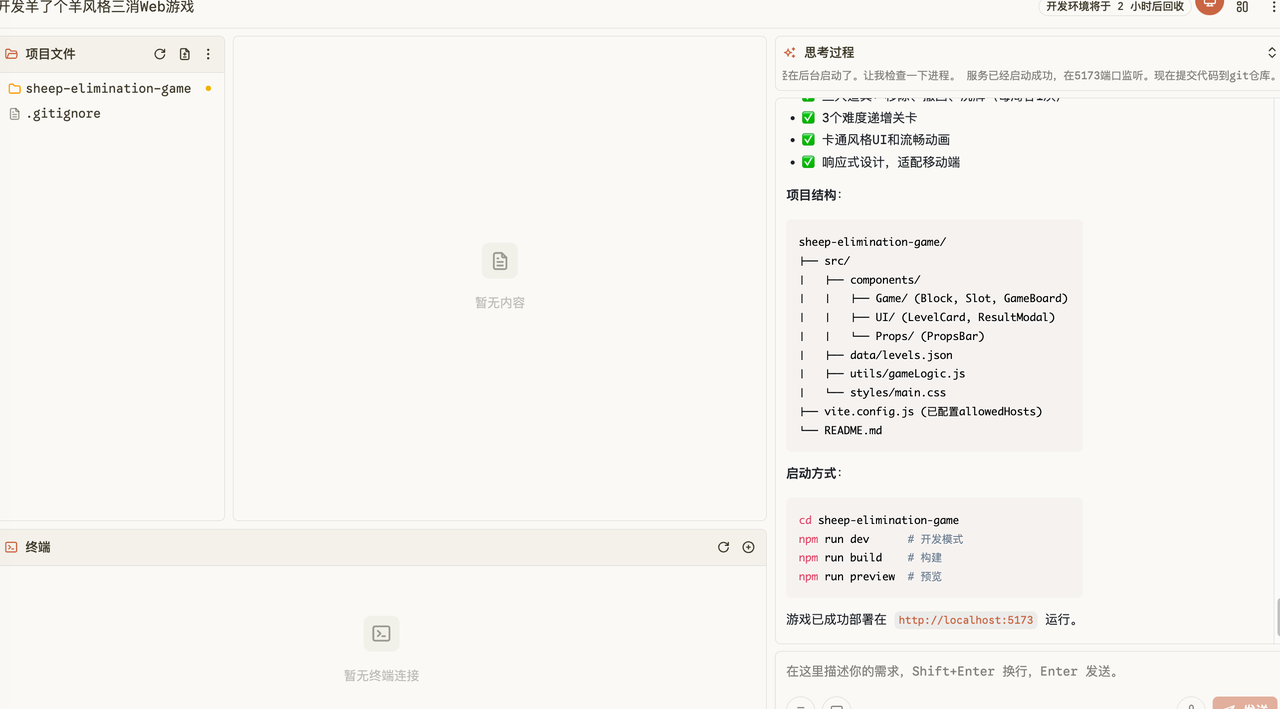Viewport: 1280px width, 709px height.
Task: Click the 响应式设计 green checkmark
Action: click(x=808, y=162)
